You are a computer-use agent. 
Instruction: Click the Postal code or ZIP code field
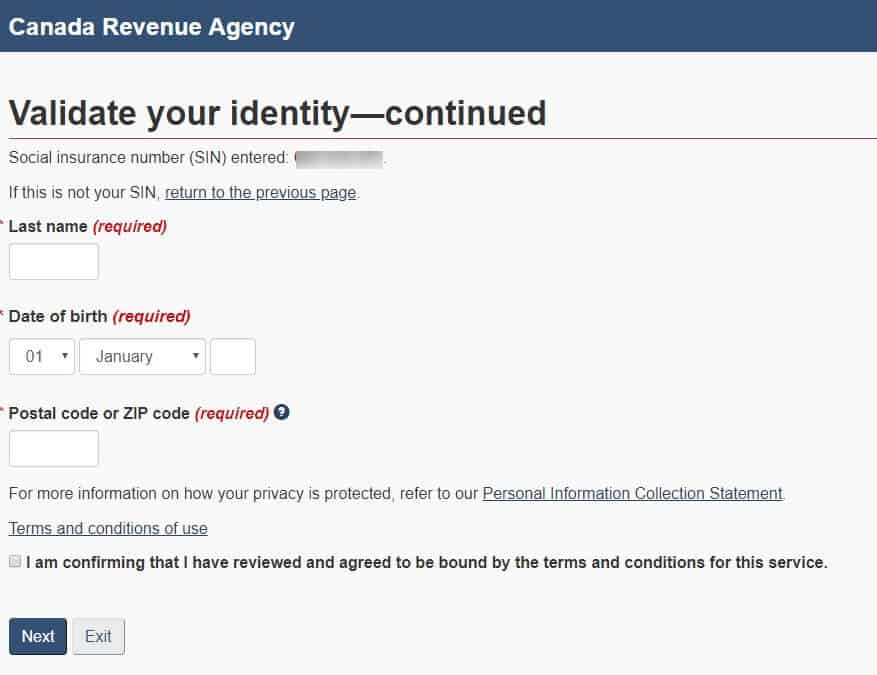pyautogui.click(x=53, y=448)
